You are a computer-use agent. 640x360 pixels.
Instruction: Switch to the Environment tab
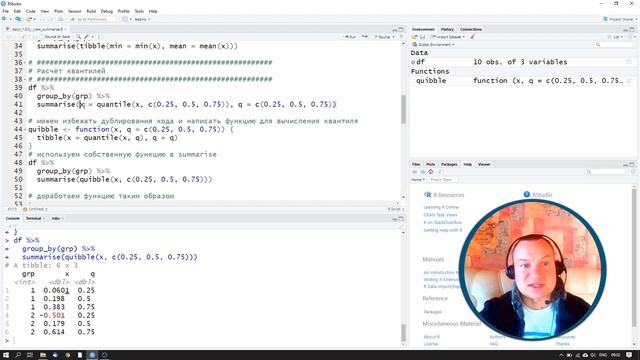(x=423, y=29)
